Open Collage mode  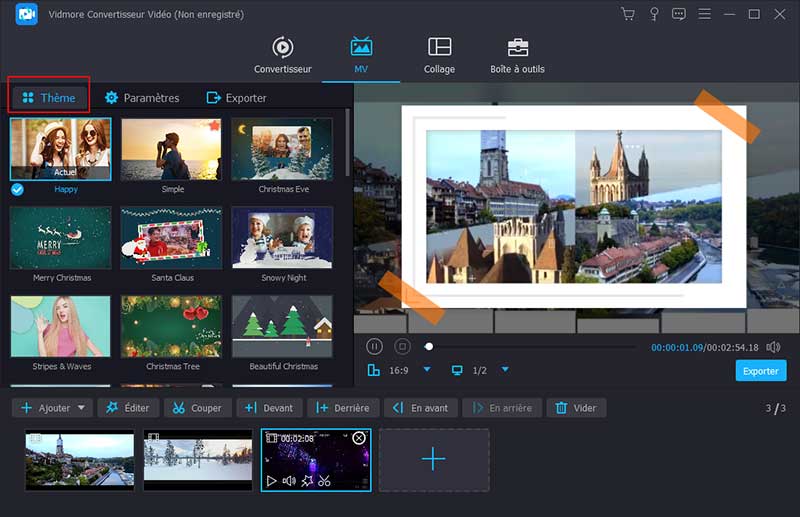pyautogui.click(x=439, y=56)
